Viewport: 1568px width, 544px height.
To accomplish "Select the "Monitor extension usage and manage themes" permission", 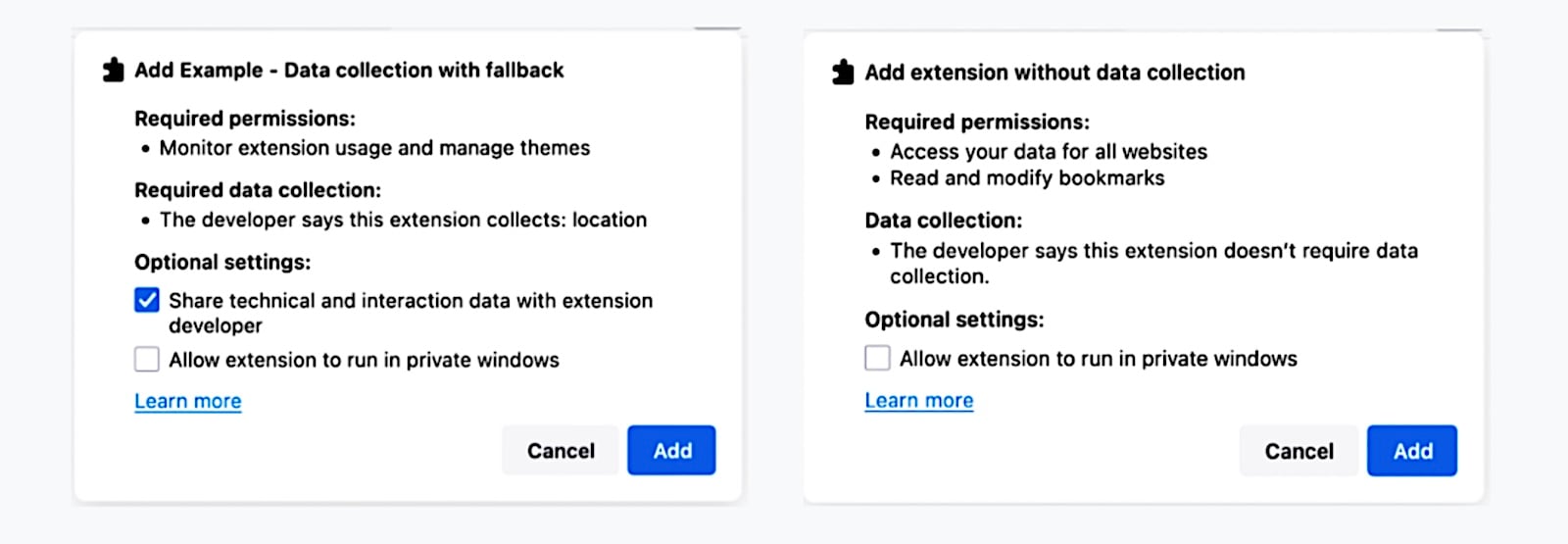I will (x=374, y=148).
